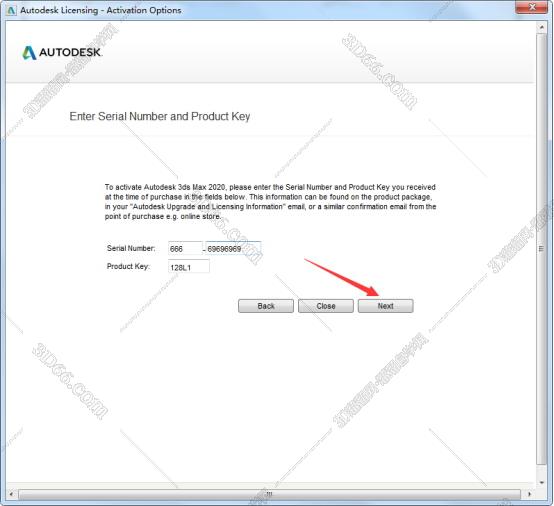Click into the Product Key field showing 128L1
The image size is (554, 506).
click(189, 267)
